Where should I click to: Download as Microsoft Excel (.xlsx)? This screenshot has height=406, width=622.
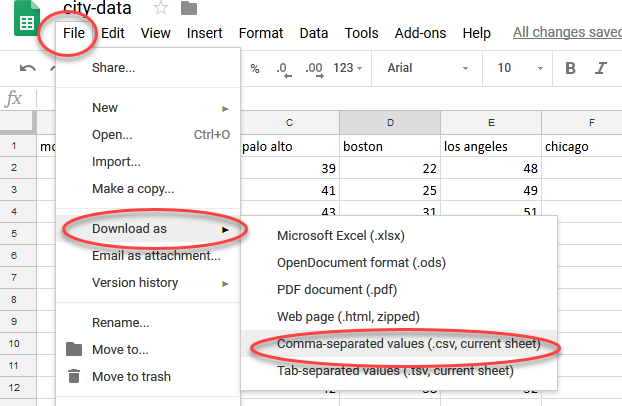pos(399,236)
